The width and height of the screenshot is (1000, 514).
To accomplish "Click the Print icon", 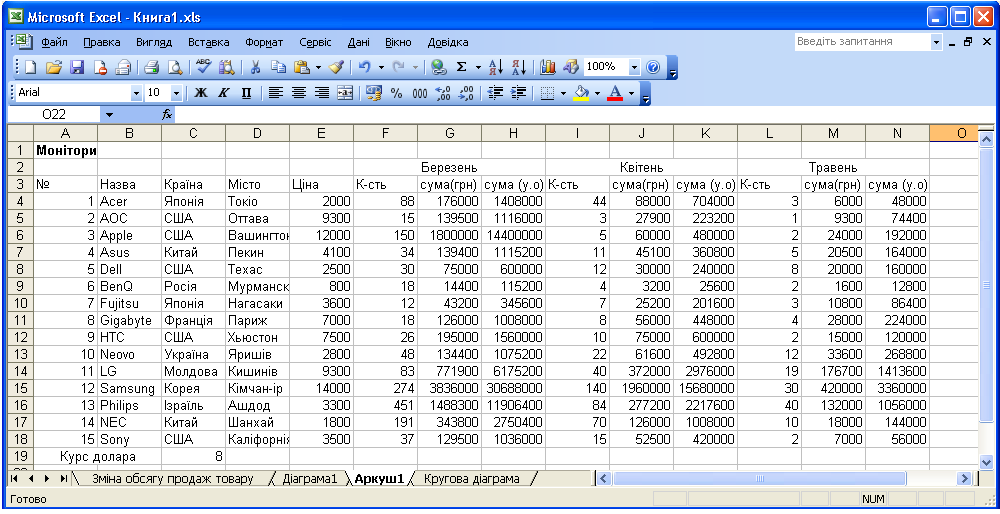I will pyautogui.click(x=151, y=67).
